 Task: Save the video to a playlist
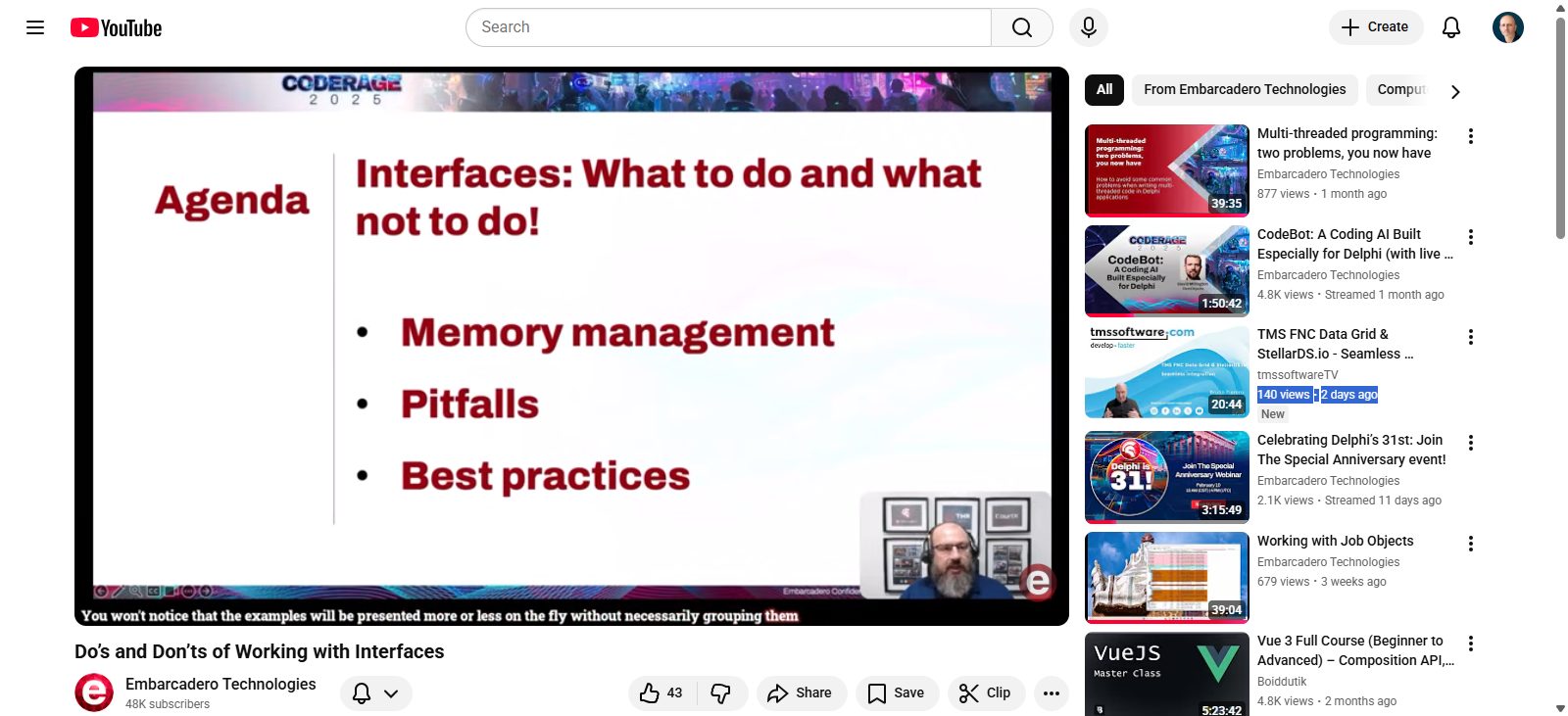(897, 692)
